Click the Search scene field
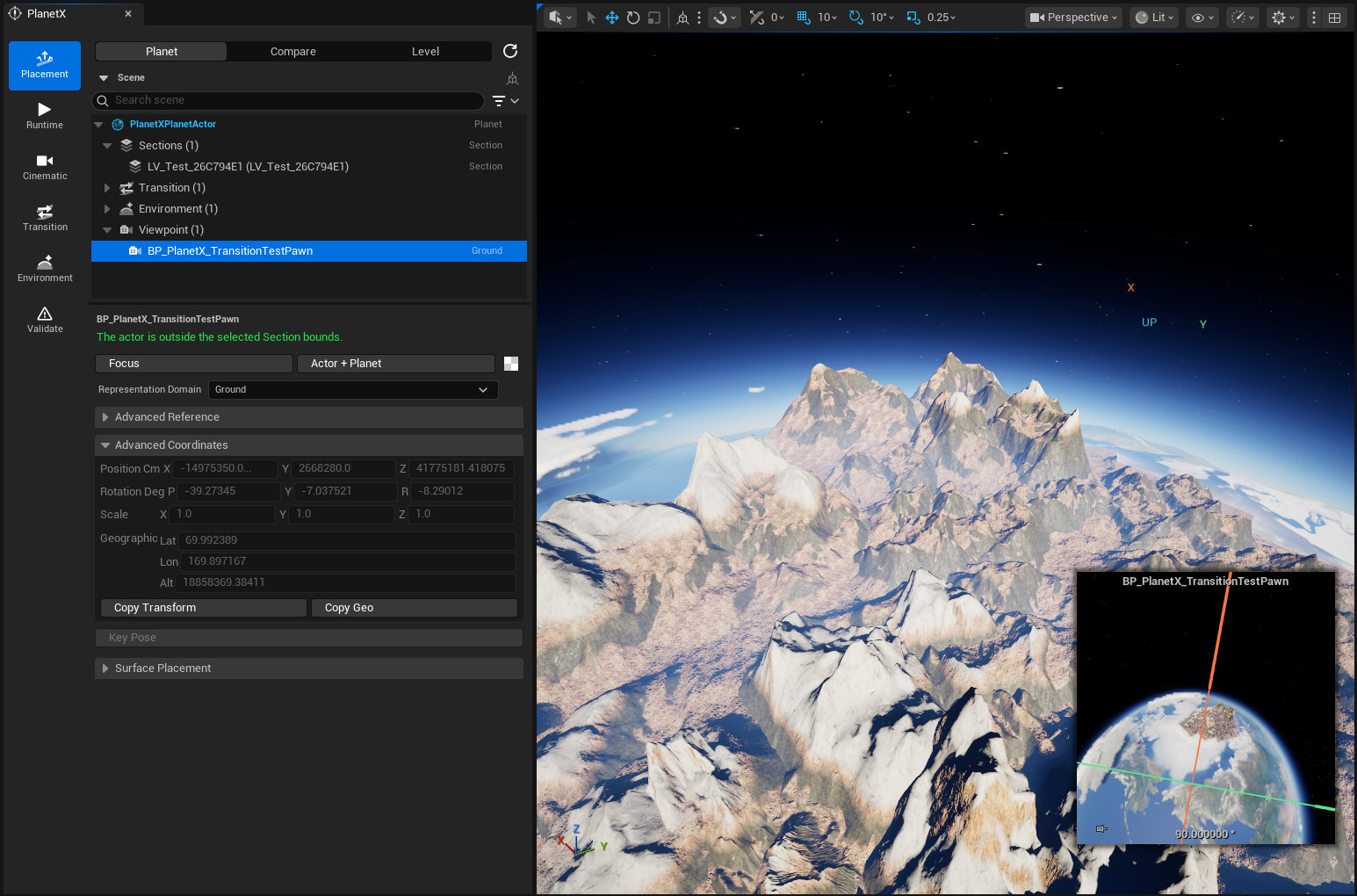The height and width of the screenshot is (896, 1357). click(288, 101)
